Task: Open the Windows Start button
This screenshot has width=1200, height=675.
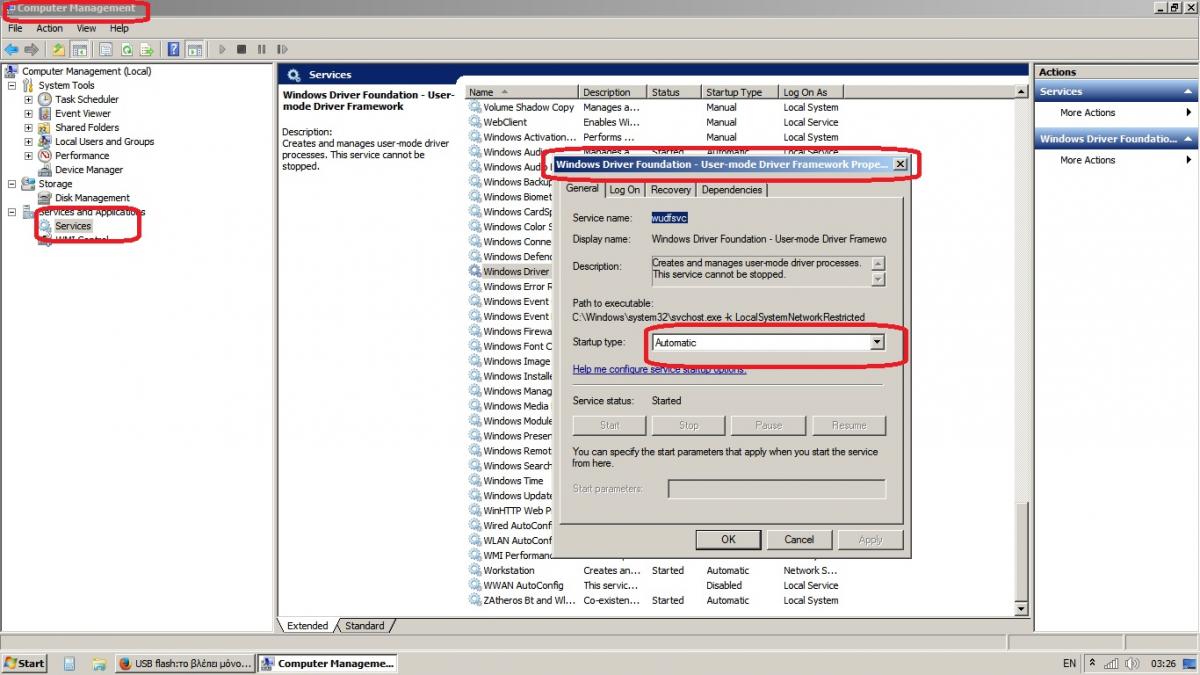Action: click(x=24, y=663)
